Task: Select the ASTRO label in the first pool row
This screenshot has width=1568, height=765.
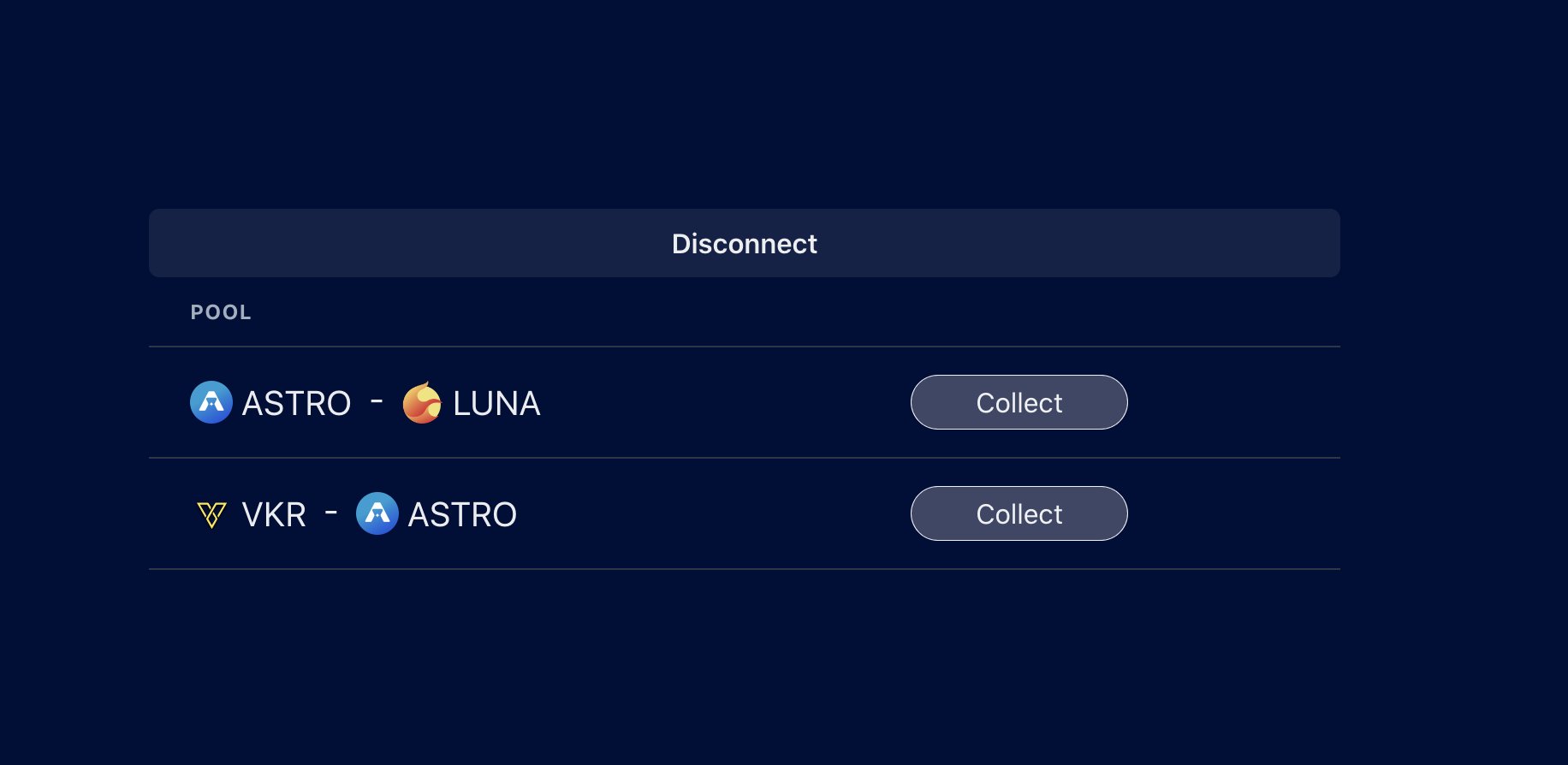Action: 296,403
